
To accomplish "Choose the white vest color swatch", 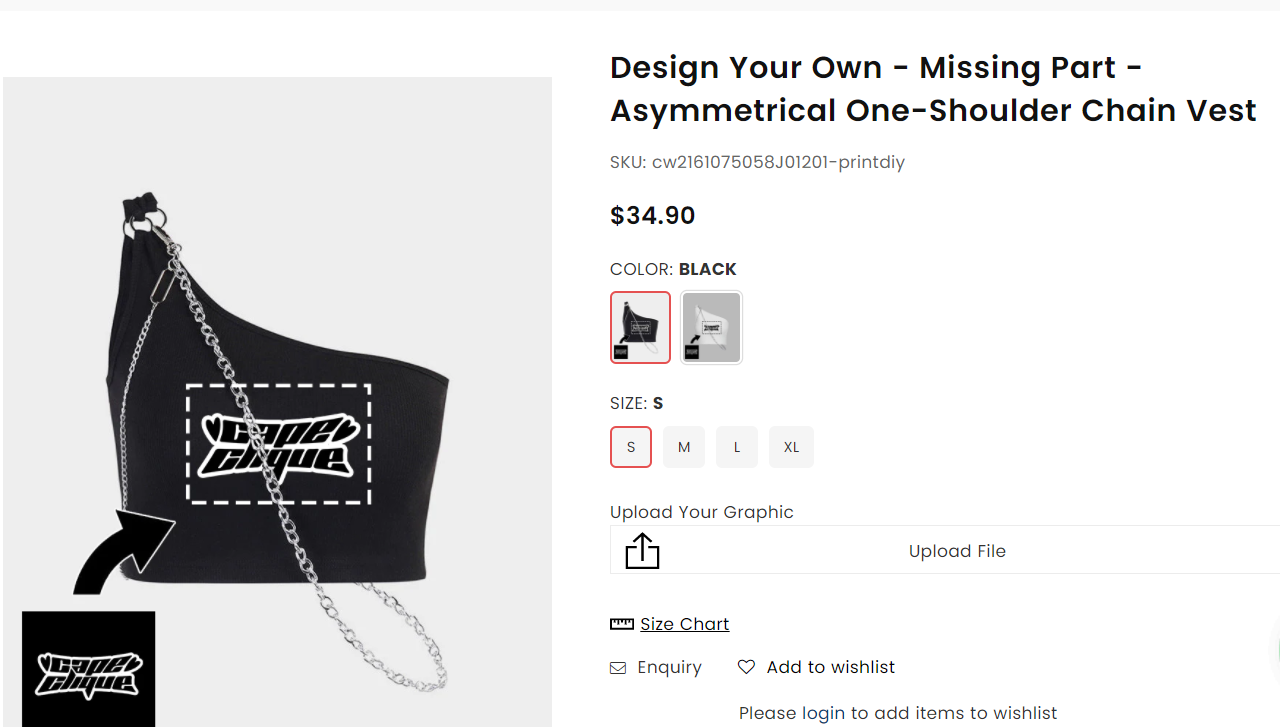I will [711, 327].
